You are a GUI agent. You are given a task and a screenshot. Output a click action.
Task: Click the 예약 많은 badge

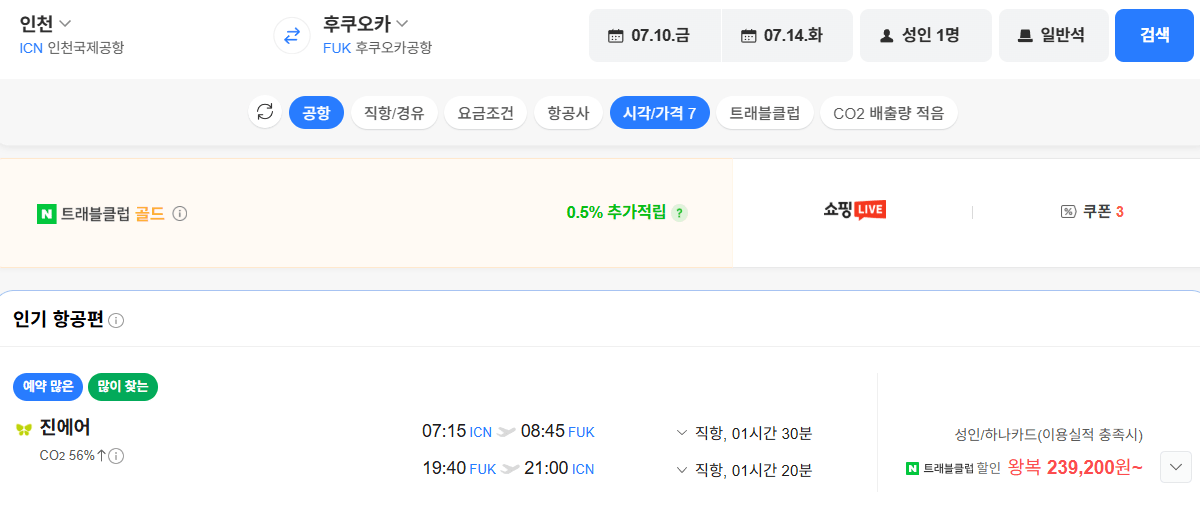click(x=48, y=386)
